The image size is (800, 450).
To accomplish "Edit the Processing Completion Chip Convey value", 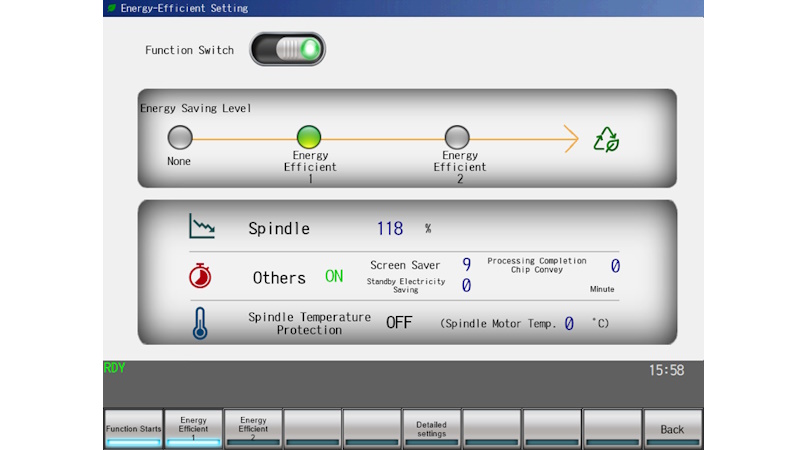I will tap(615, 266).
